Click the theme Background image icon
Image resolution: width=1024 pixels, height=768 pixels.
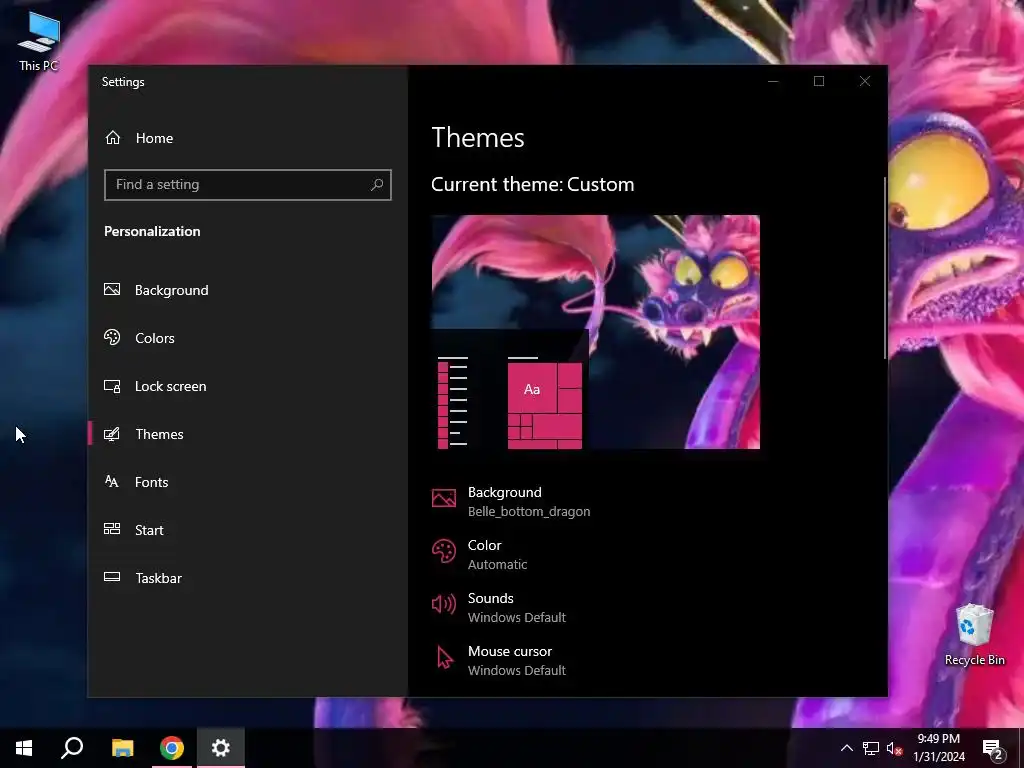[x=444, y=499]
